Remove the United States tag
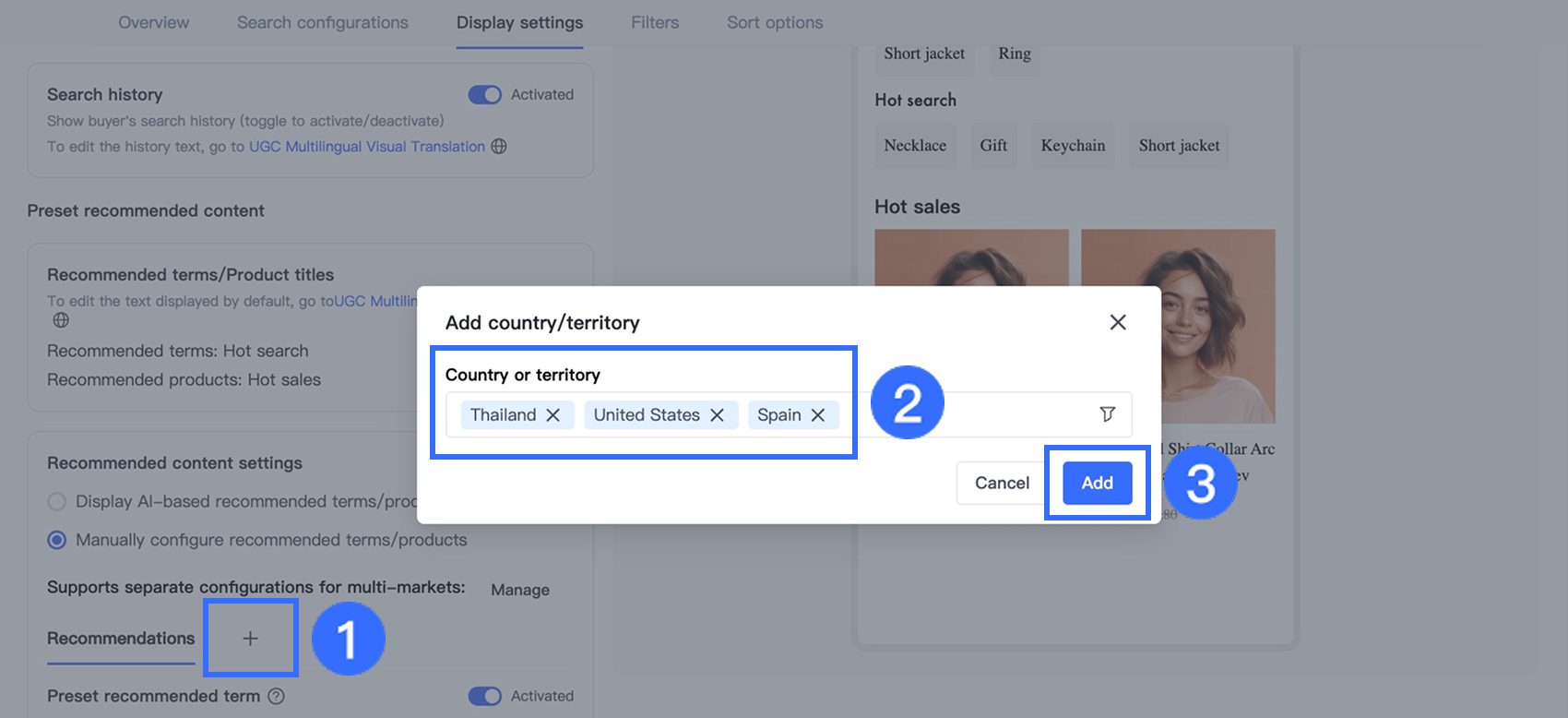1568x718 pixels. click(x=718, y=415)
